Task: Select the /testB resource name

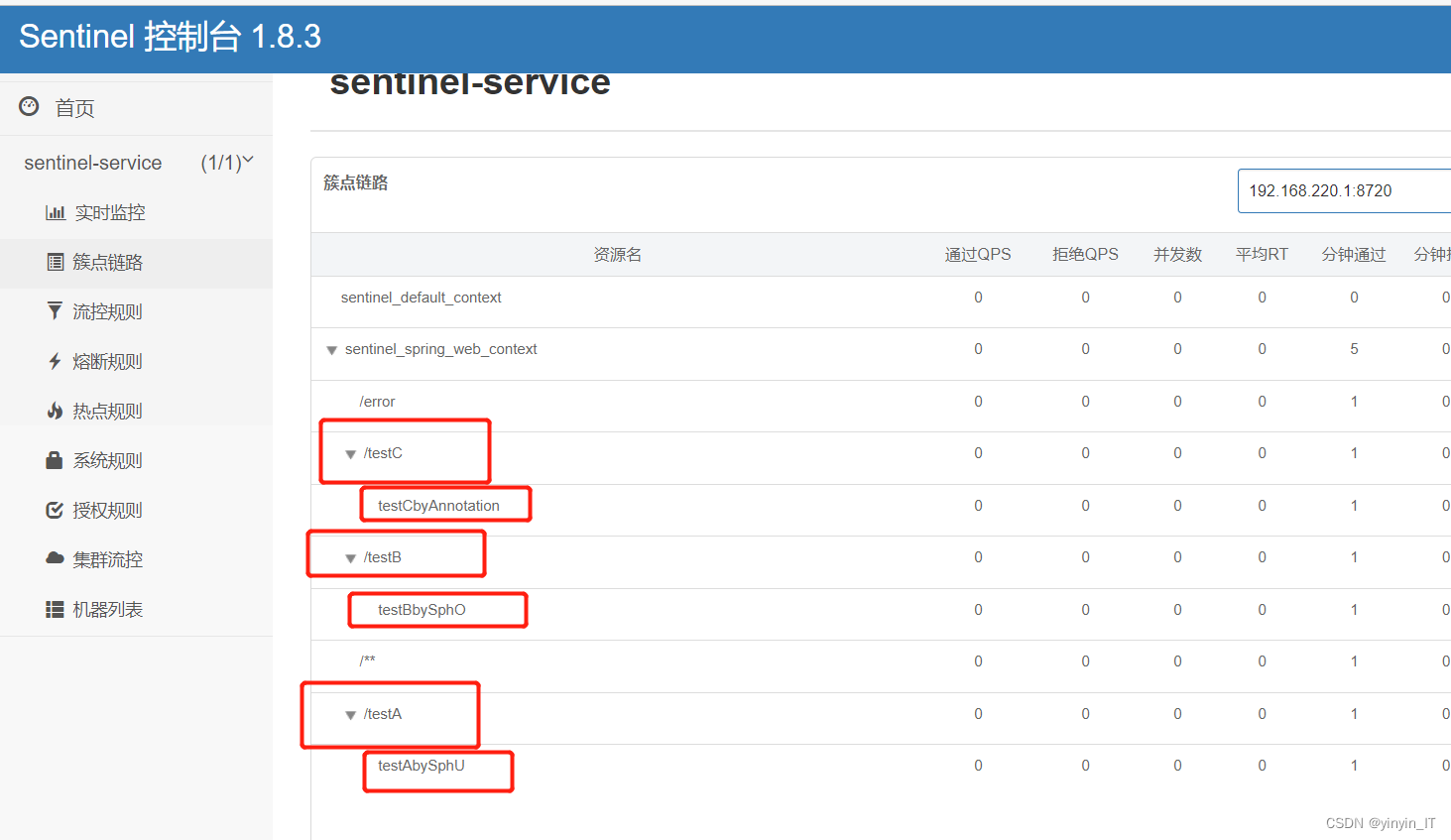Action: (383, 557)
